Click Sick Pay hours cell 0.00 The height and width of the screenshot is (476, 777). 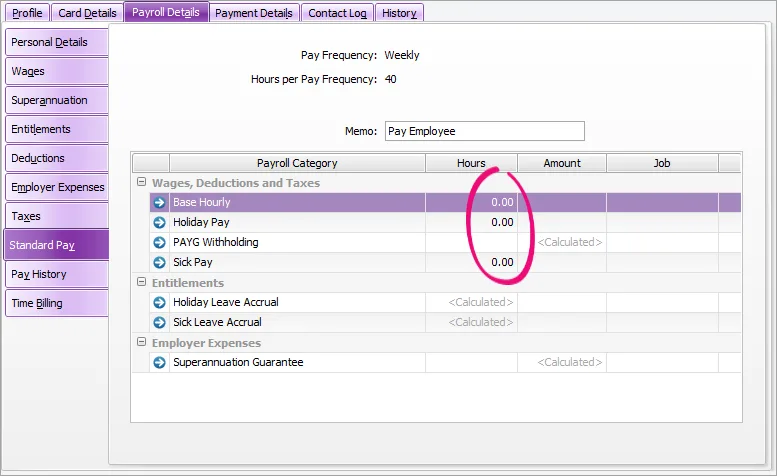(x=471, y=262)
